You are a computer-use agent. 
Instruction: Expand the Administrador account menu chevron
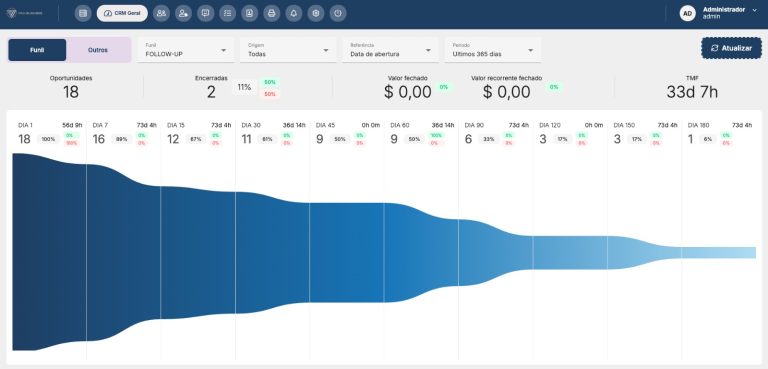point(754,10)
